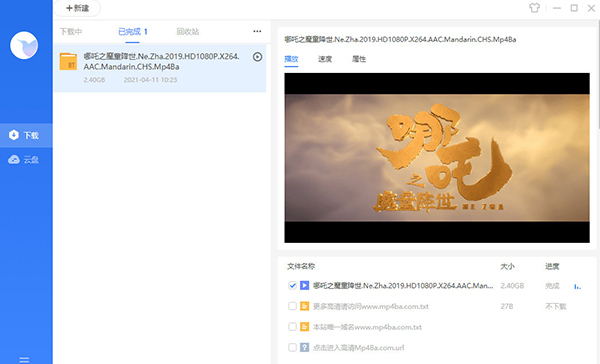Uncheck the 哪吒之魔童降世 video file checkbox
This screenshot has width=600, height=364.
pyautogui.click(x=292, y=286)
